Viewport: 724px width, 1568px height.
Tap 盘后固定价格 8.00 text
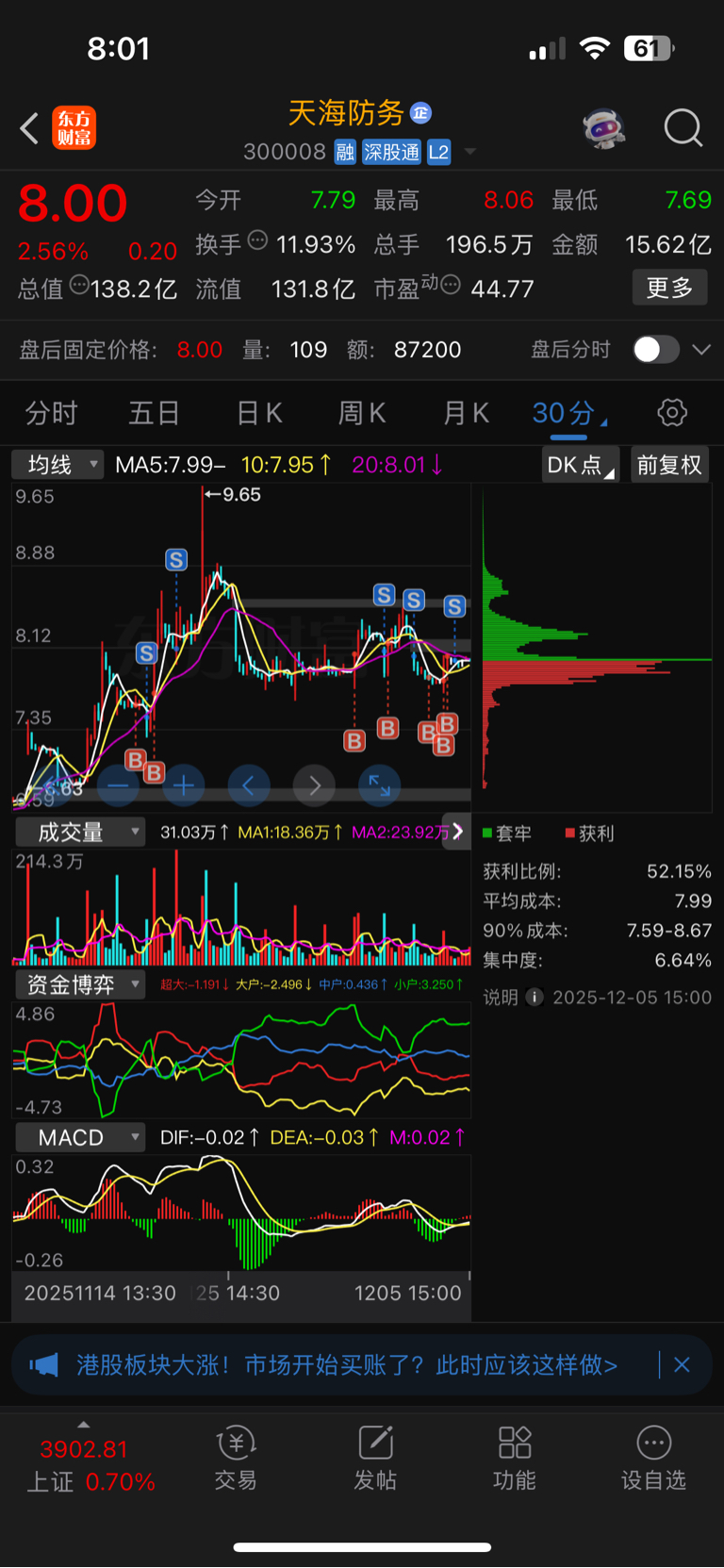click(121, 350)
